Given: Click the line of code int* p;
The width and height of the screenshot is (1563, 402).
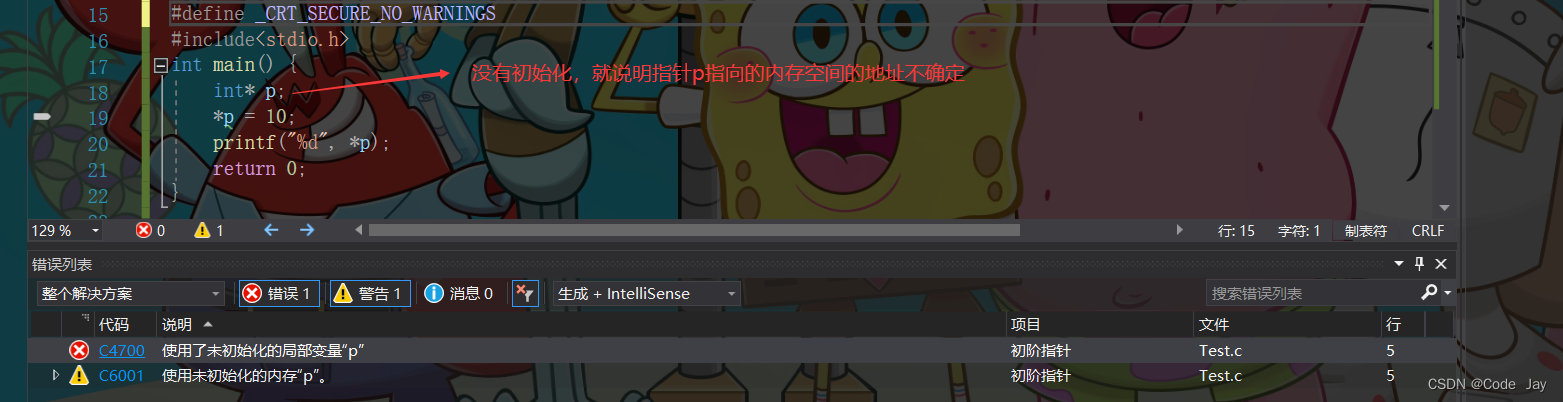Looking at the screenshot, I should click(x=249, y=92).
